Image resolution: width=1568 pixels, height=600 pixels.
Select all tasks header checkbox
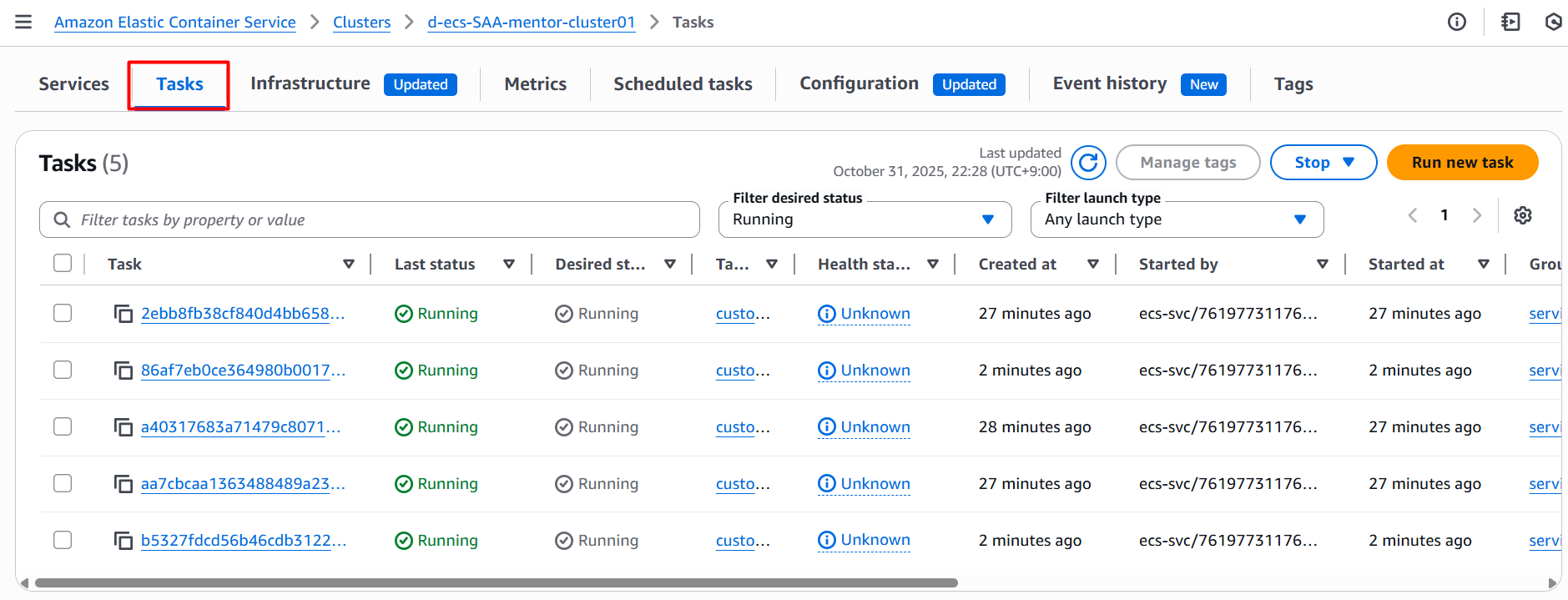[x=63, y=264]
